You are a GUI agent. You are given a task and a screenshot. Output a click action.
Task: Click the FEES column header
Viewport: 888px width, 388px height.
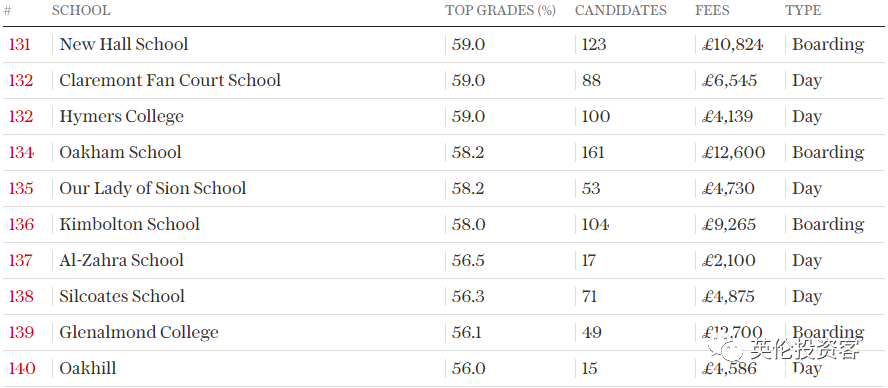(712, 10)
